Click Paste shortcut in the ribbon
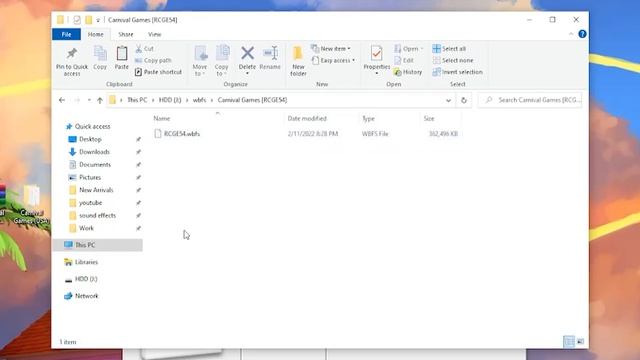 (158, 72)
